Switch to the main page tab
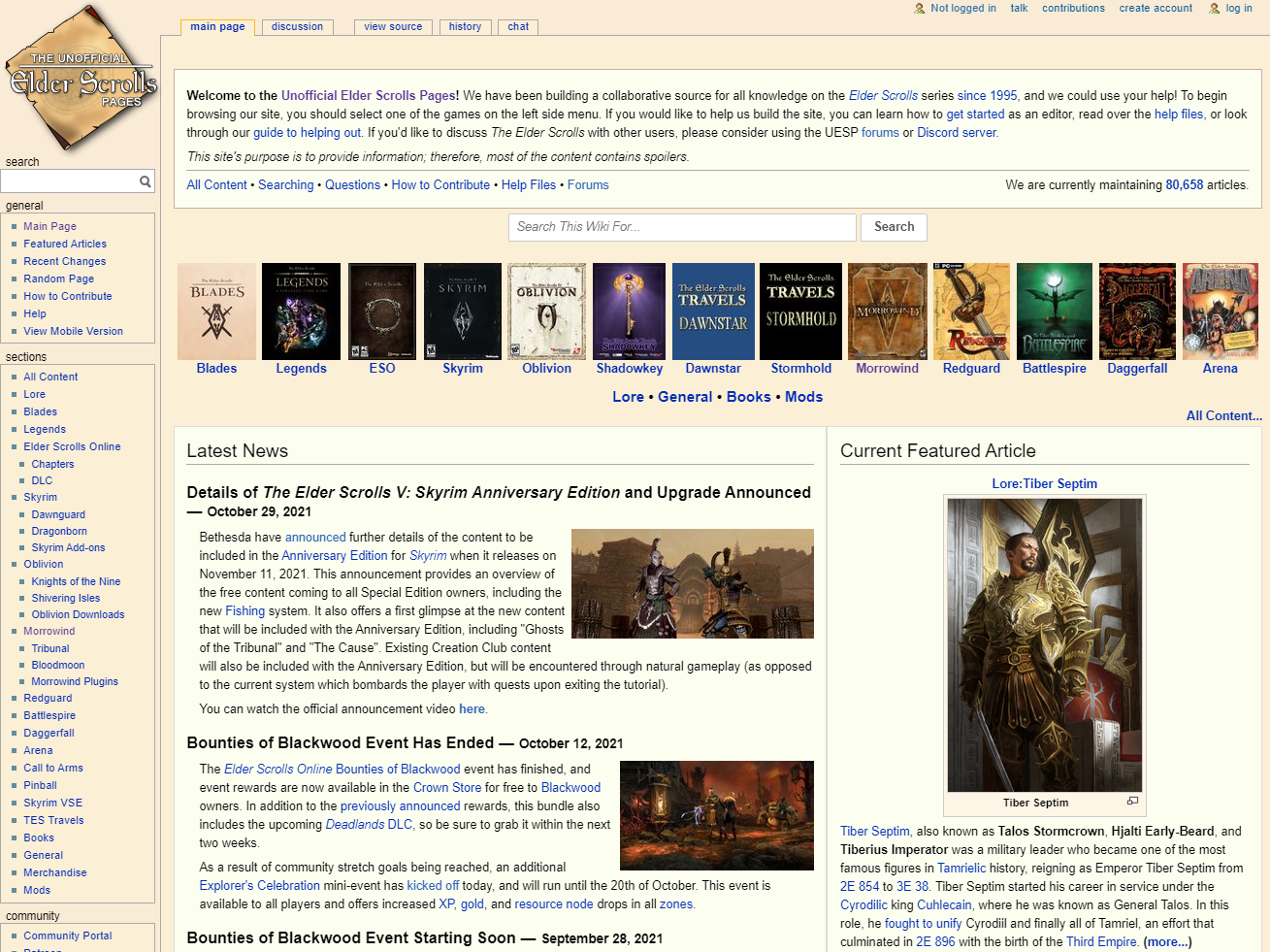1270x952 pixels. tap(217, 27)
